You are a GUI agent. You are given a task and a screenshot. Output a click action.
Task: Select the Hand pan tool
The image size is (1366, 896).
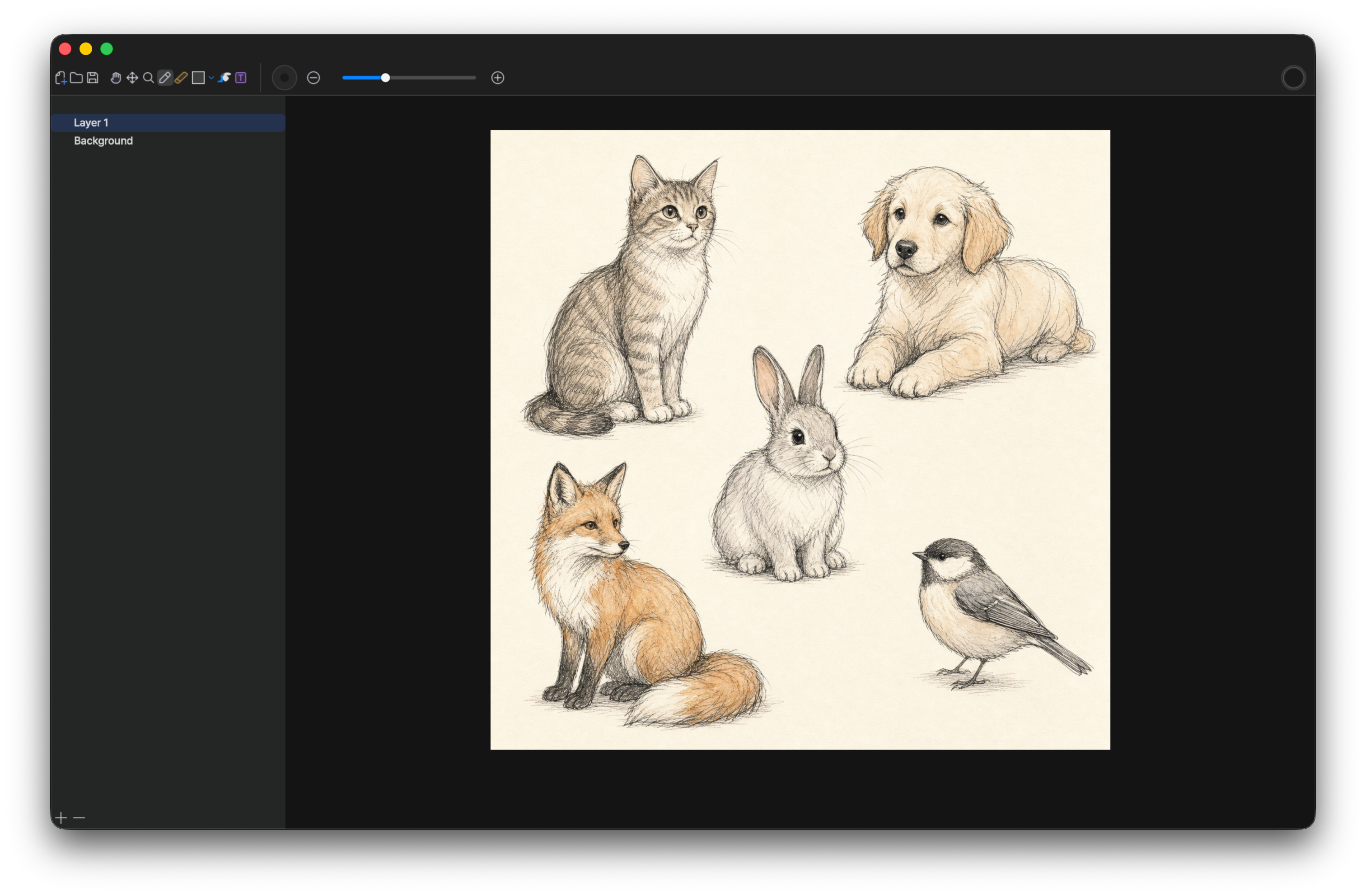pyautogui.click(x=116, y=78)
